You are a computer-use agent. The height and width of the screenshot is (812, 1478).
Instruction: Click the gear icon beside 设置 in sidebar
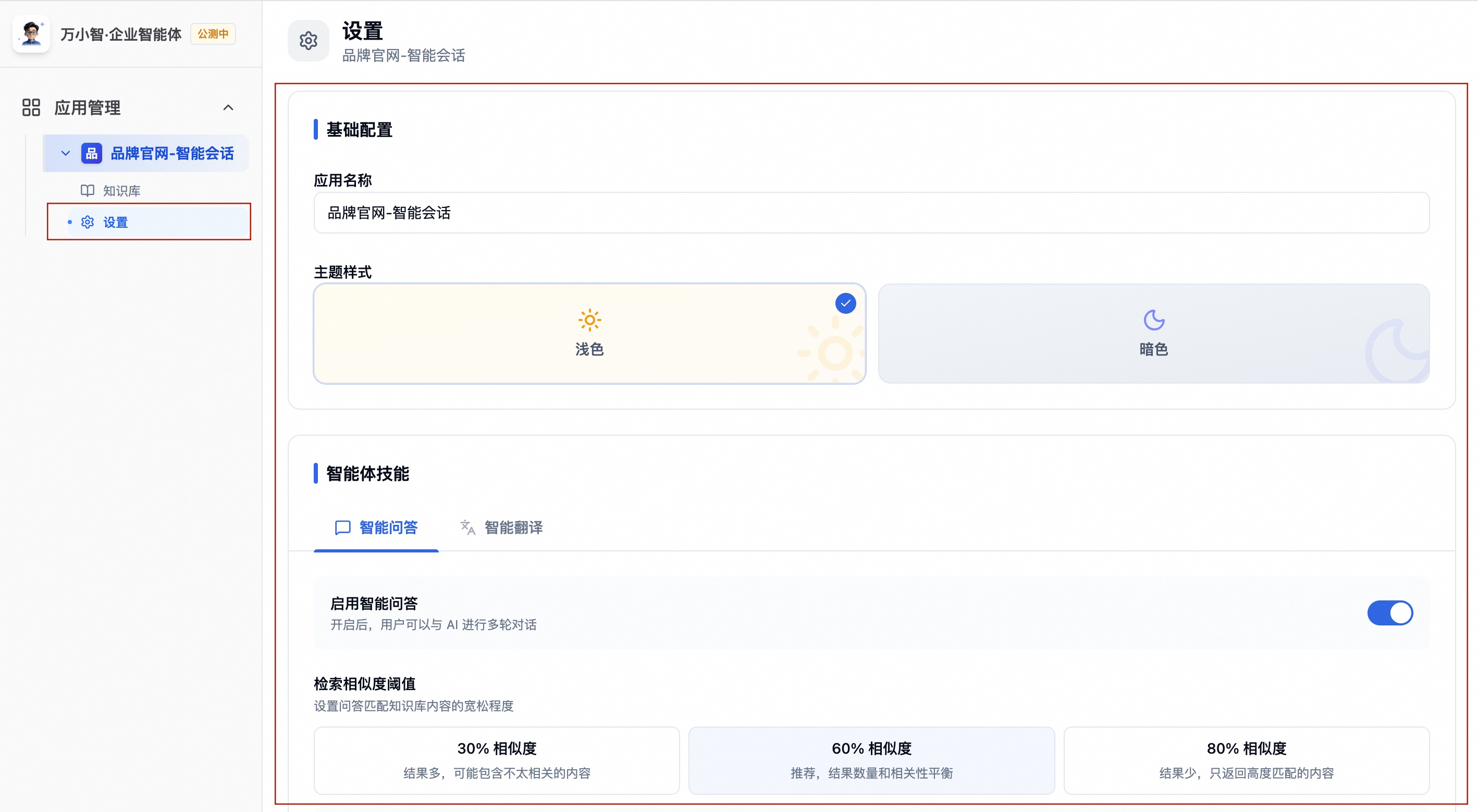87,222
